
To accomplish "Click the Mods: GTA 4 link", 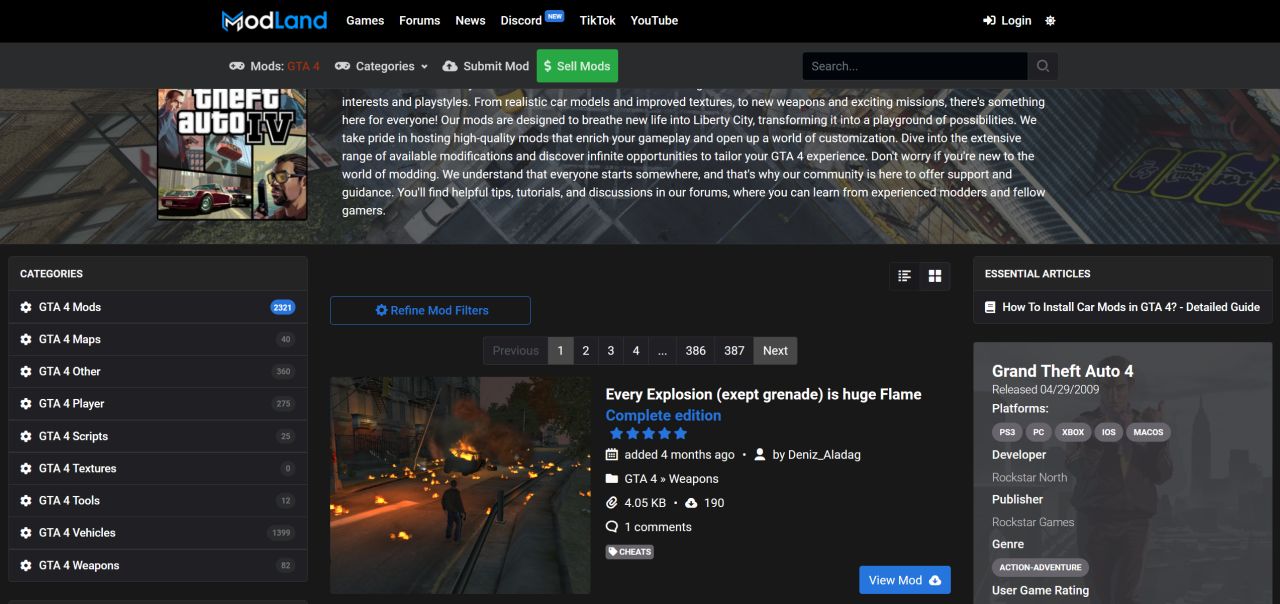I will [274, 66].
